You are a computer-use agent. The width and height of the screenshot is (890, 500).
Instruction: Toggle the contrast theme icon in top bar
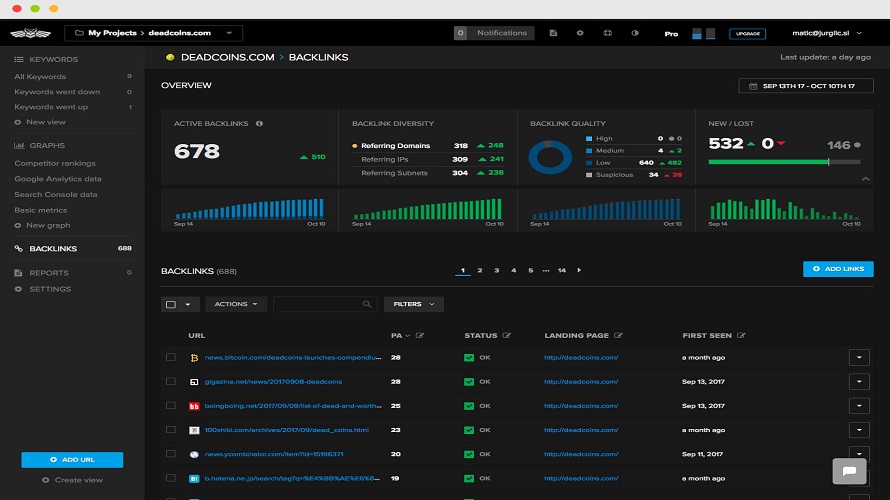pos(635,33)
